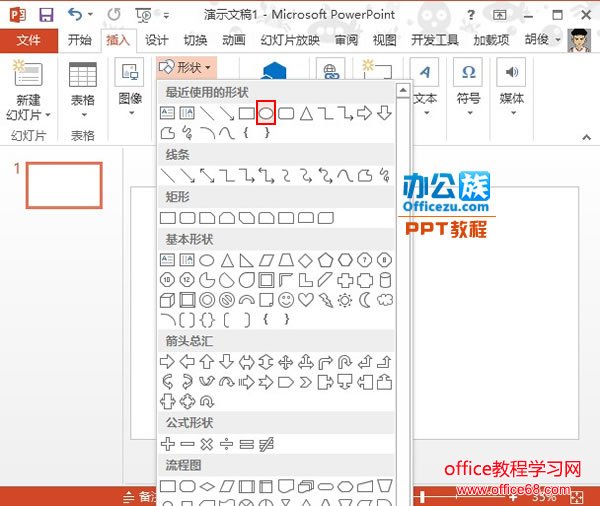The image size is (600, 506).
Task: Open the Review (审阅) tab
Action: pyautogui.click(x=346, y=40)
